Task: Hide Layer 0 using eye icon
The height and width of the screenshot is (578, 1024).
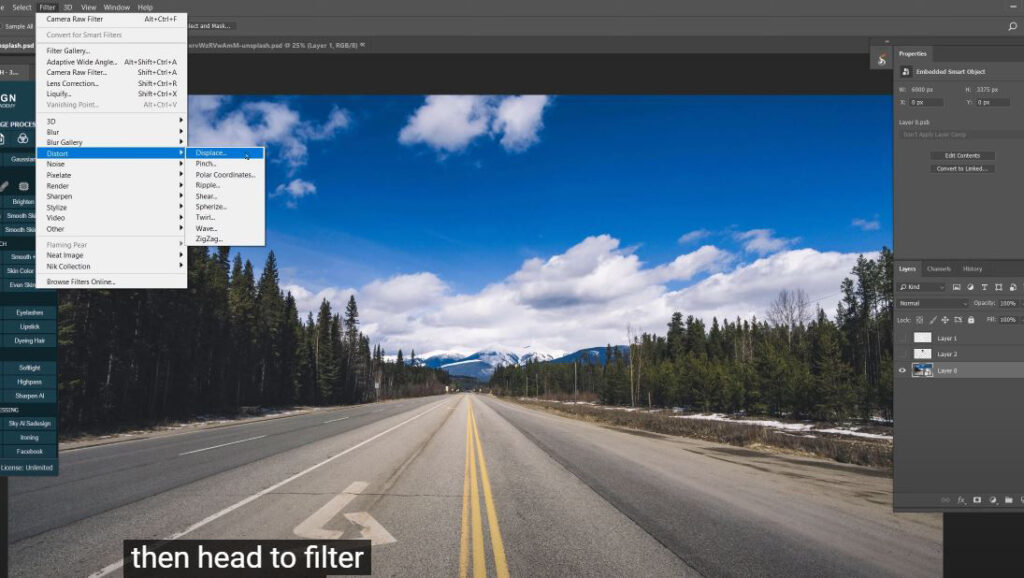Action: coord(903,370)
